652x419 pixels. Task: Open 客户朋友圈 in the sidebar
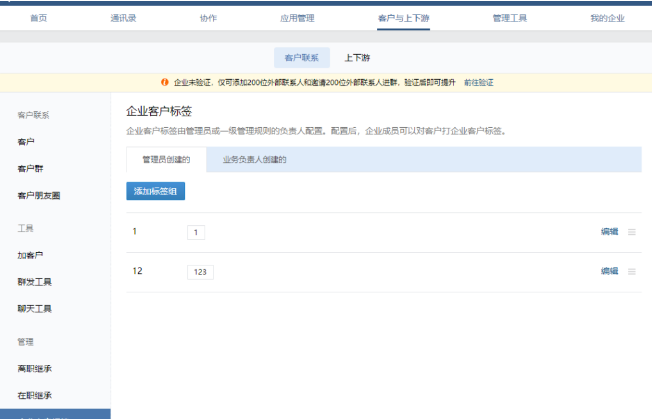point(38,195)
